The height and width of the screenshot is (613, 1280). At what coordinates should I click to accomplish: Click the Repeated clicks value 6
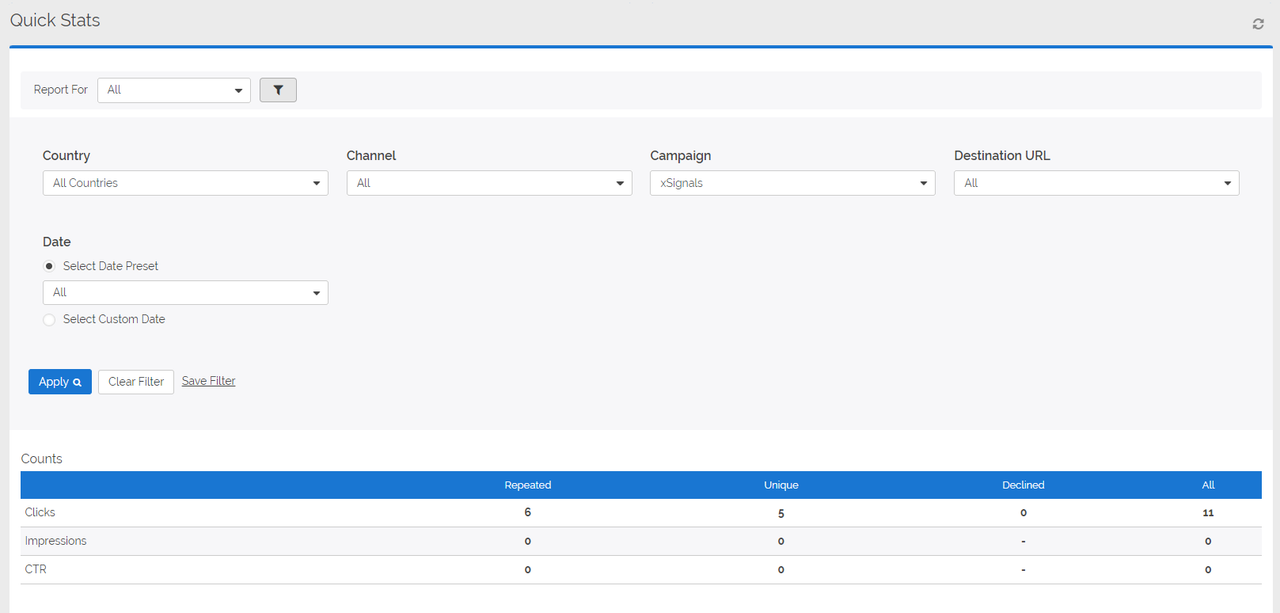click(527, 512)
